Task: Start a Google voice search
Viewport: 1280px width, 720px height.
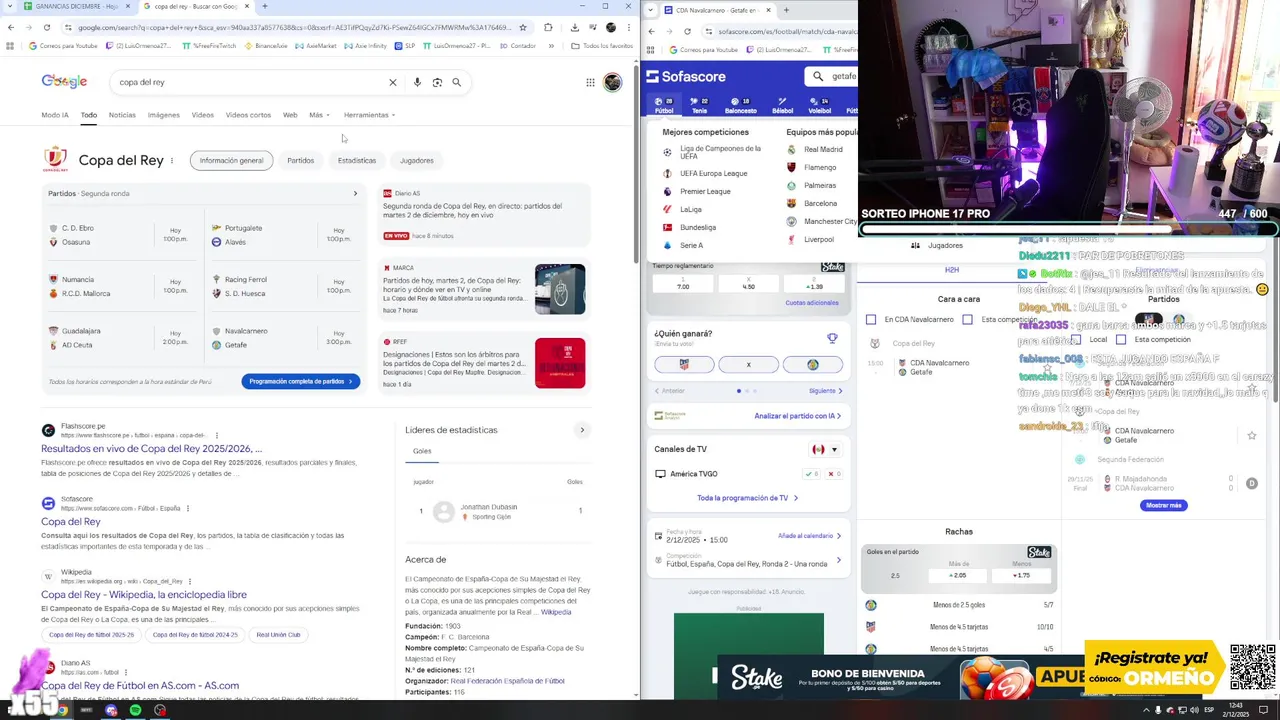Action: (417, 82)
